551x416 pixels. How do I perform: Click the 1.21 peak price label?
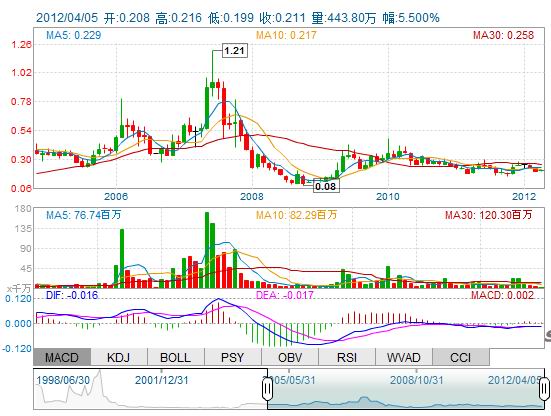234,51
